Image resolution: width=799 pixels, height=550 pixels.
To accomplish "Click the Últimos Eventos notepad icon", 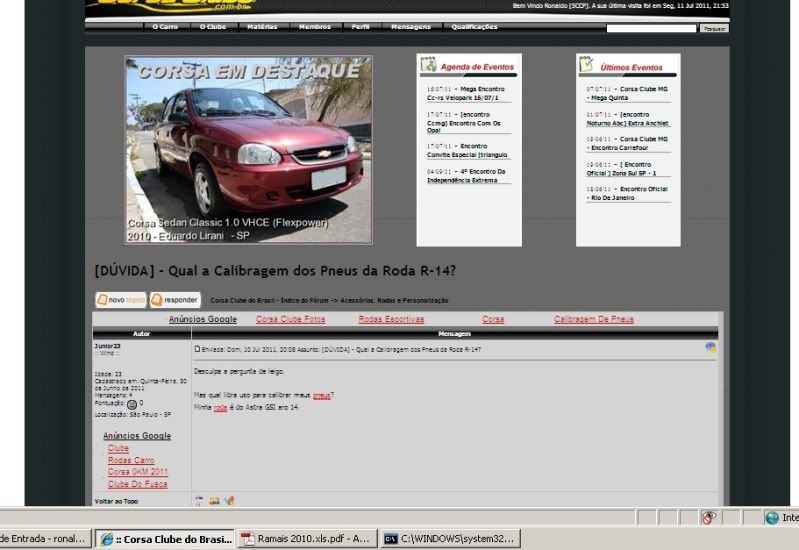I will [x=587, y=64].
